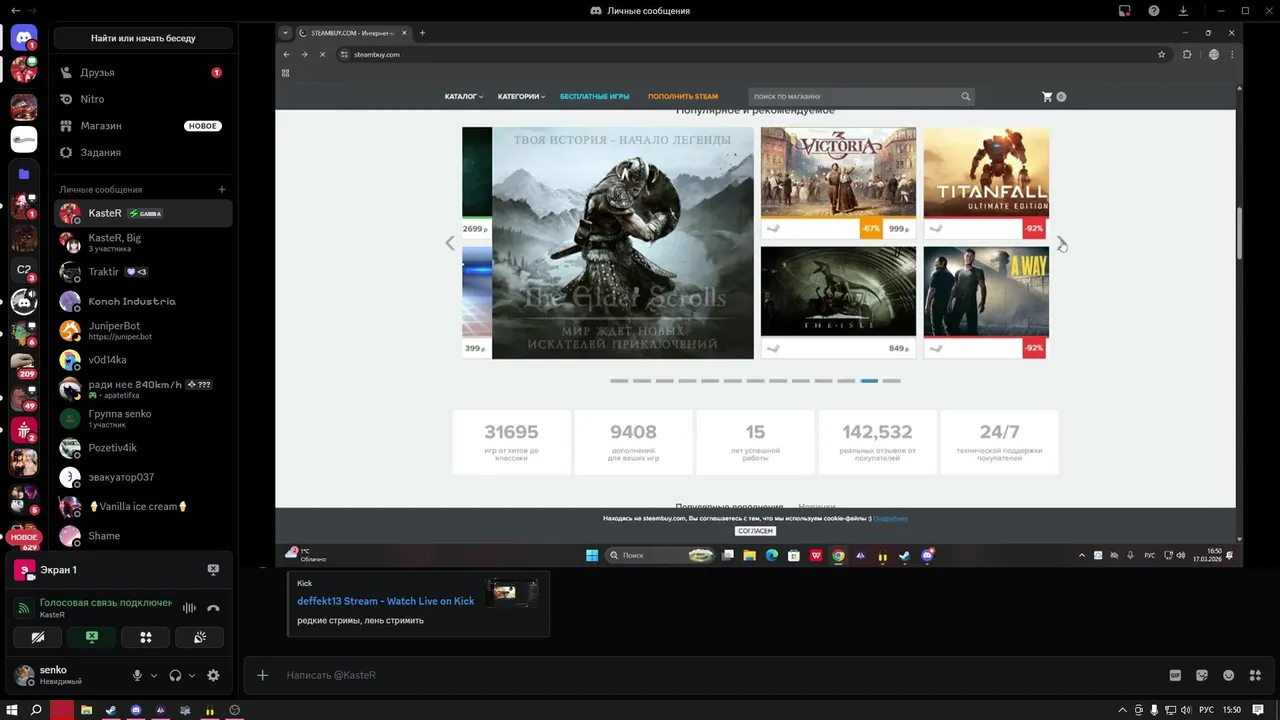The width and height of the screenshot is (1280, 720).
Task: Open JuniperBot direct message
Action: [144, 330]
